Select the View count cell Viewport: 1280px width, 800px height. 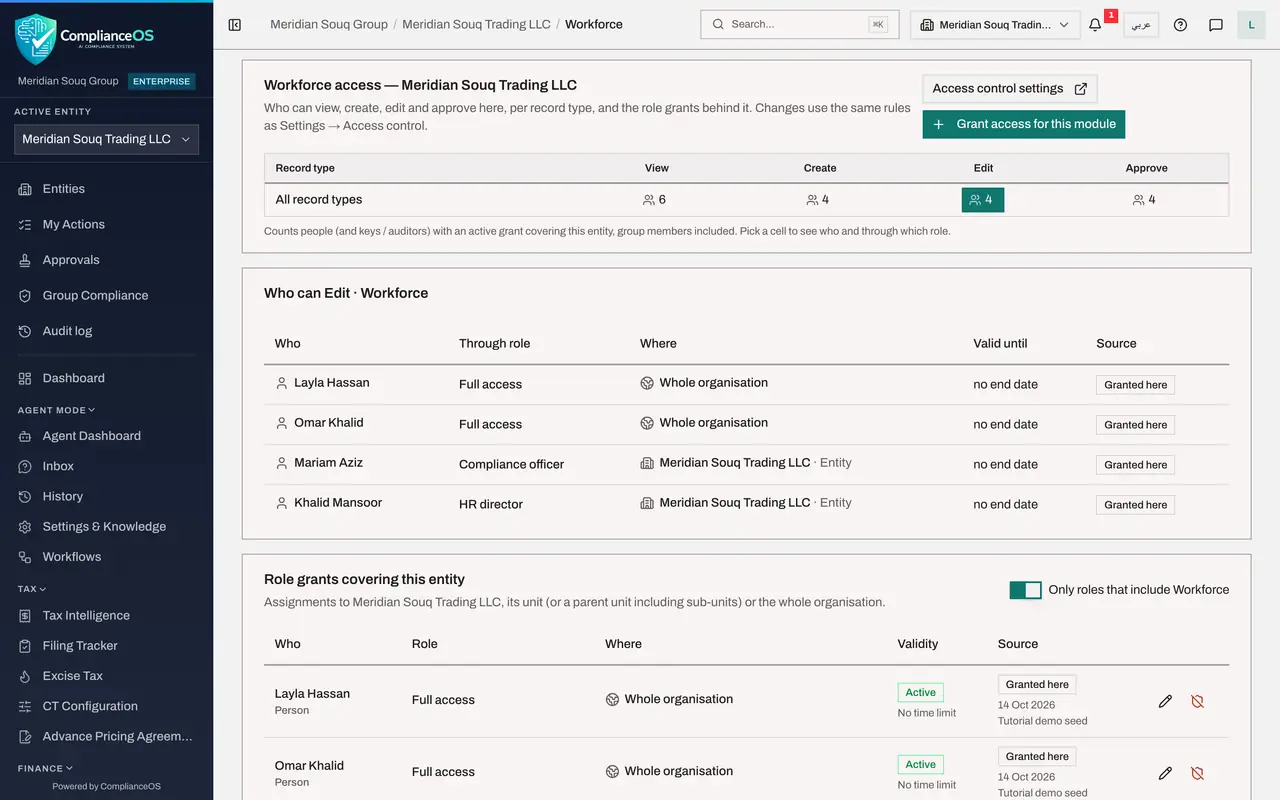click(x=655, y=200)
